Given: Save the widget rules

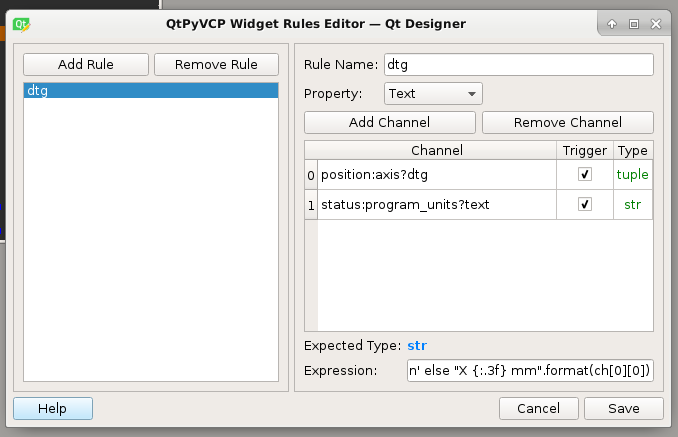Looking at the screenshot, I should [x=624, y=408].
